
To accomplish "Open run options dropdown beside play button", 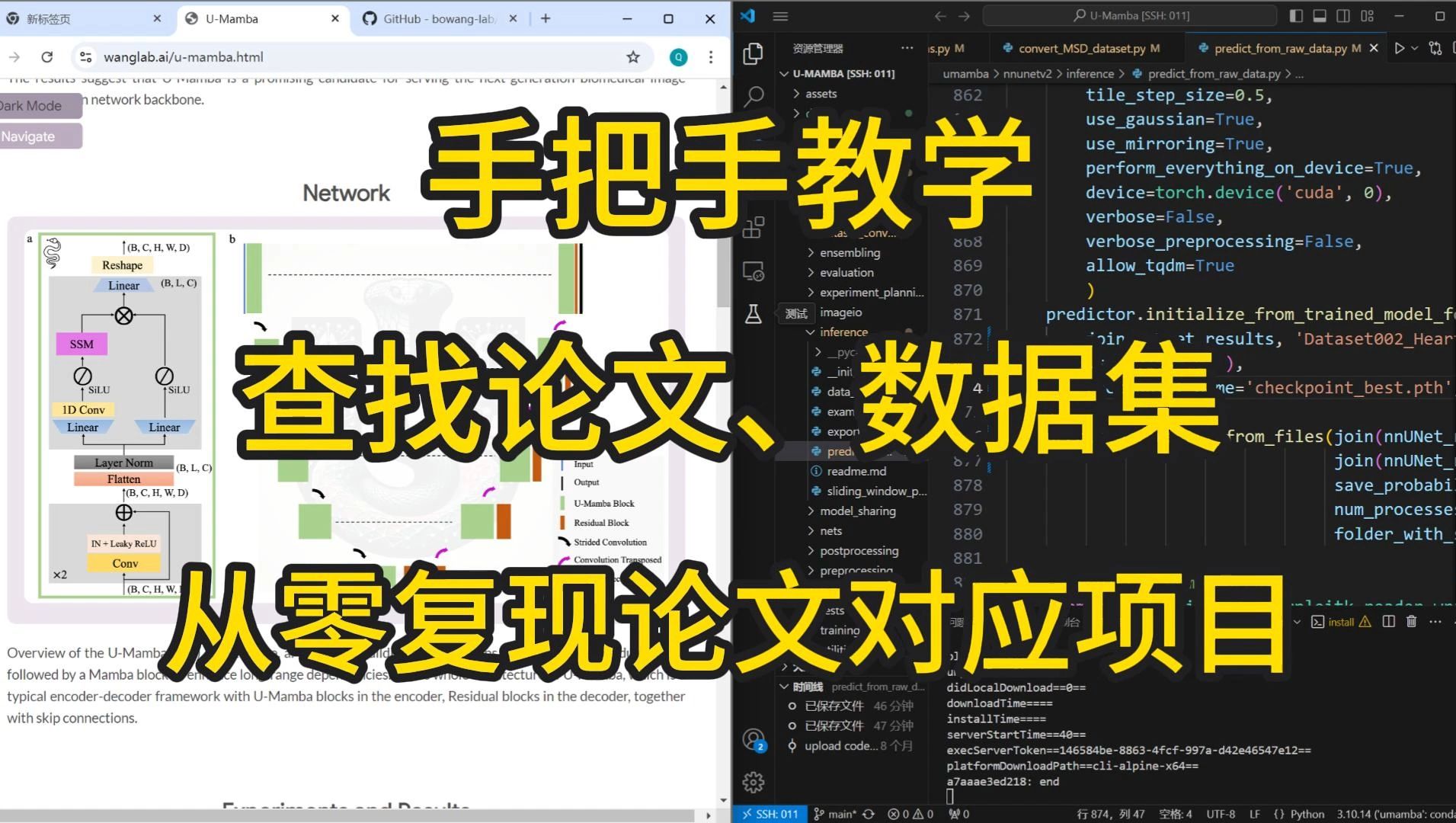I will tap(1415, 48).
